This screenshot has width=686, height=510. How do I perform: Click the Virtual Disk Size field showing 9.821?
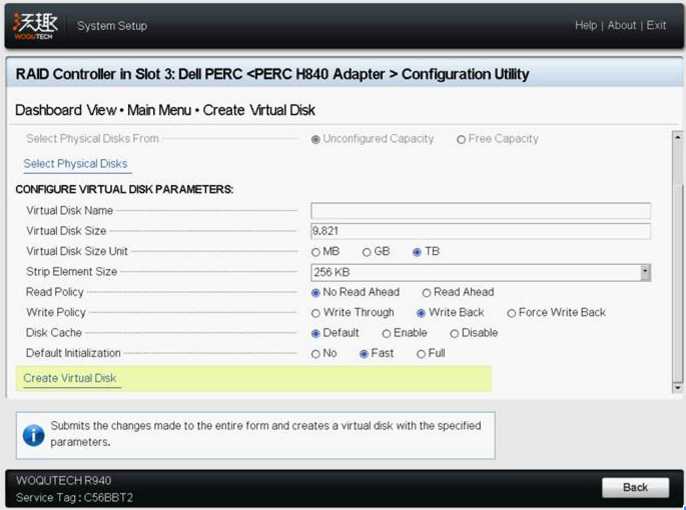pos(480,231)
